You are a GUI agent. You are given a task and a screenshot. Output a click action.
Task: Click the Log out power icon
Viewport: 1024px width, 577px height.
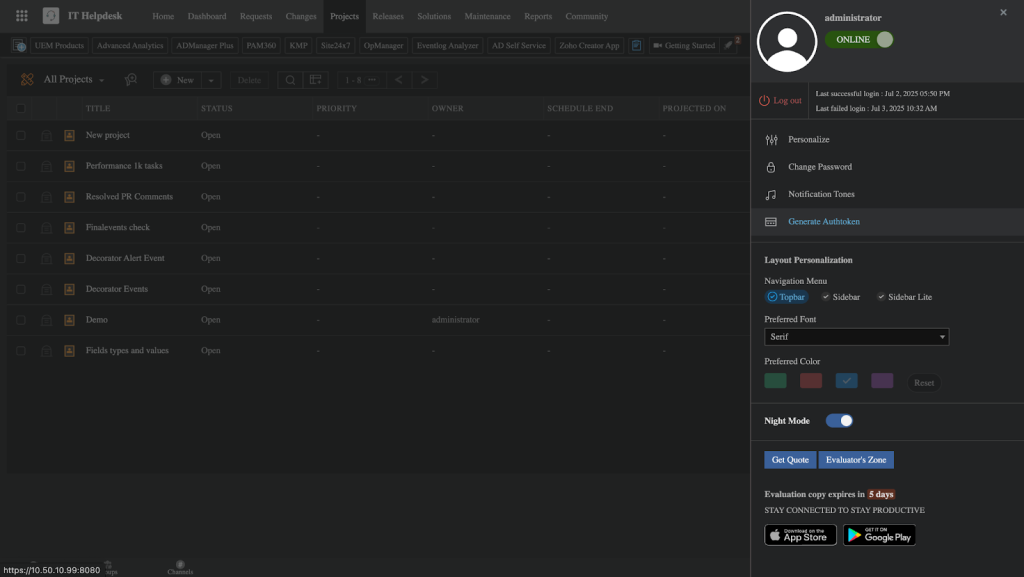(764, 101)
